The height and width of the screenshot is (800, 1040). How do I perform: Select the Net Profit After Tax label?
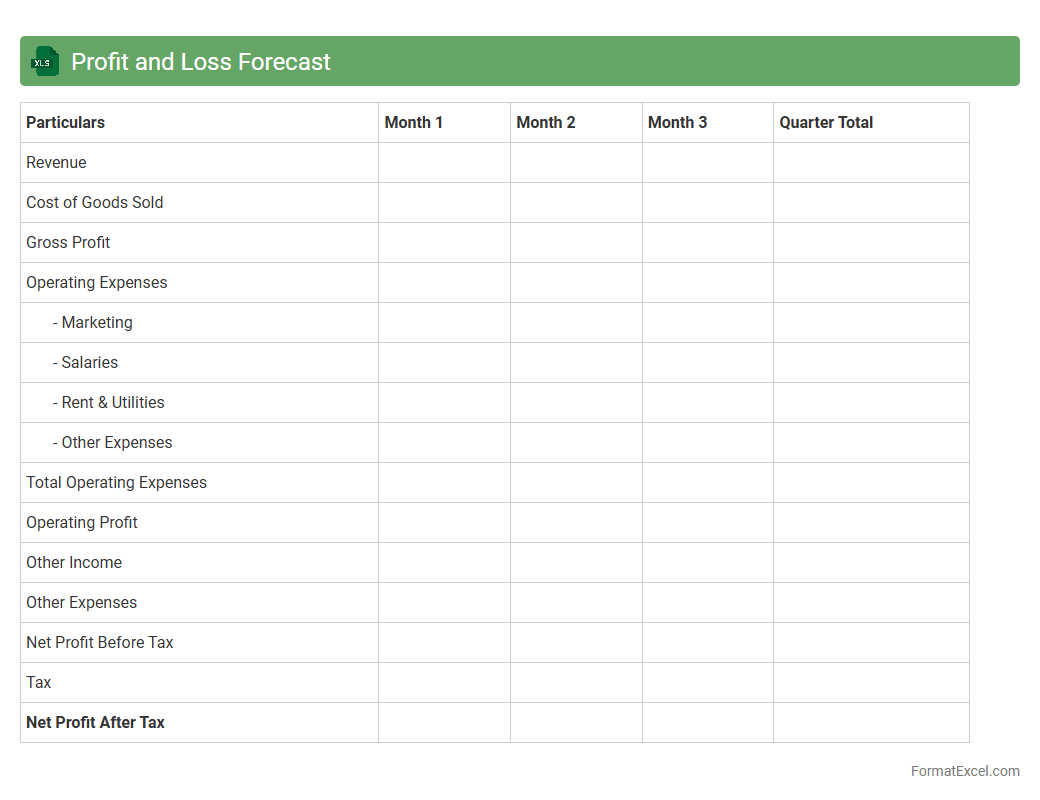click(96, 722)
